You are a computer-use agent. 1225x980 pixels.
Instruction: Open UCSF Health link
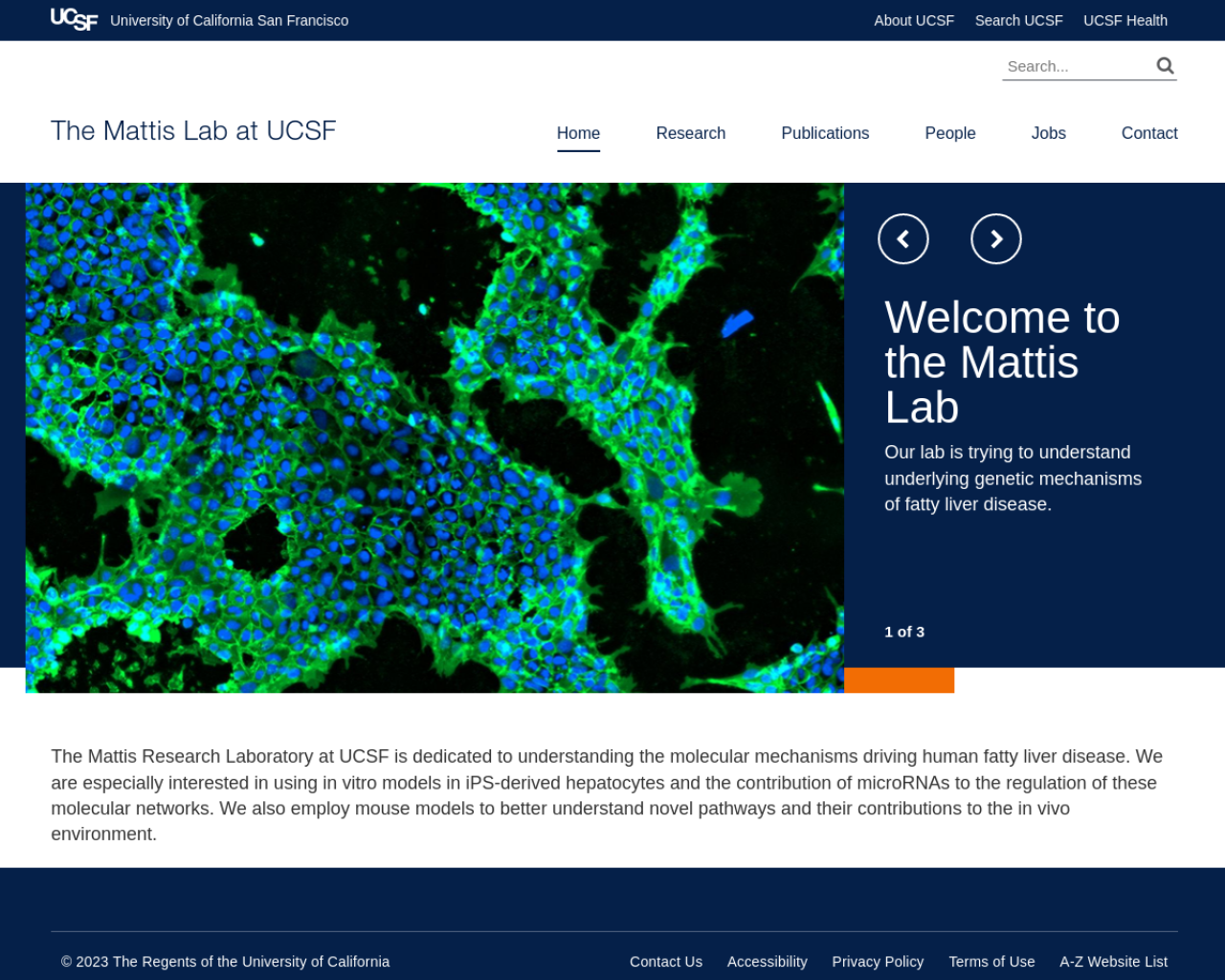coord(1125,20)
